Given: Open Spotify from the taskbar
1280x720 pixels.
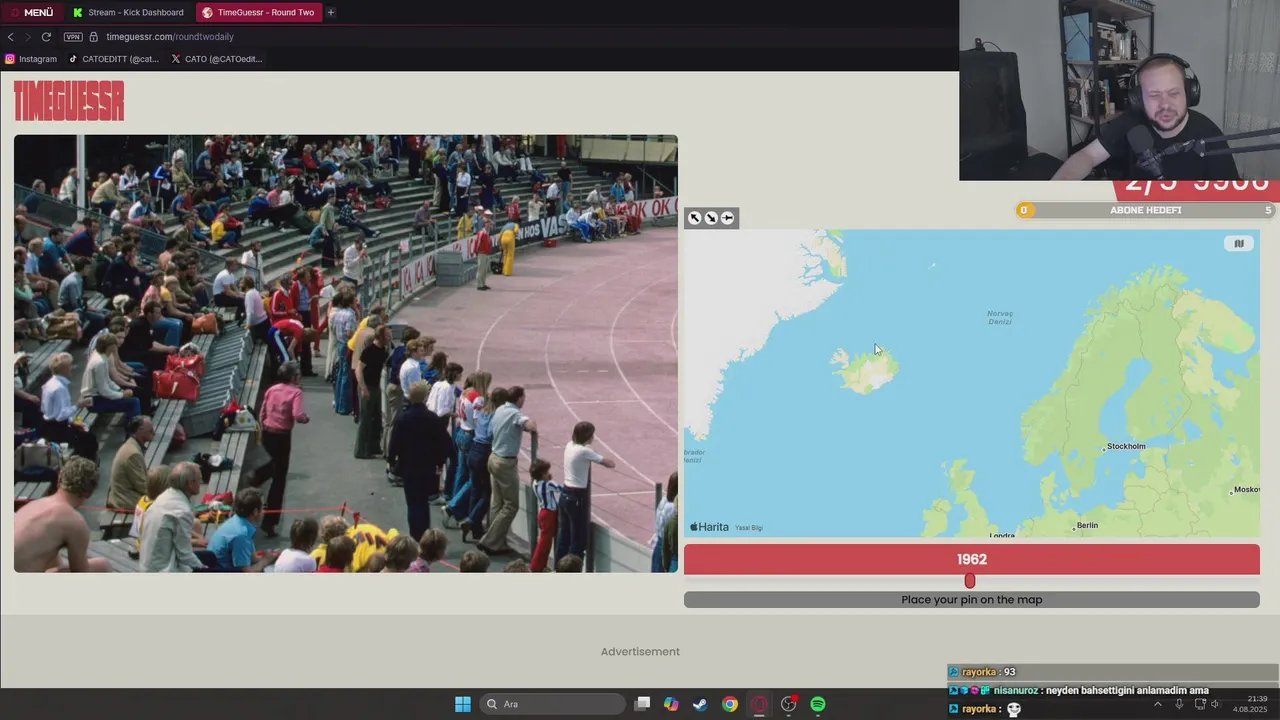Looking at the screenshot, I should (818, 704).
